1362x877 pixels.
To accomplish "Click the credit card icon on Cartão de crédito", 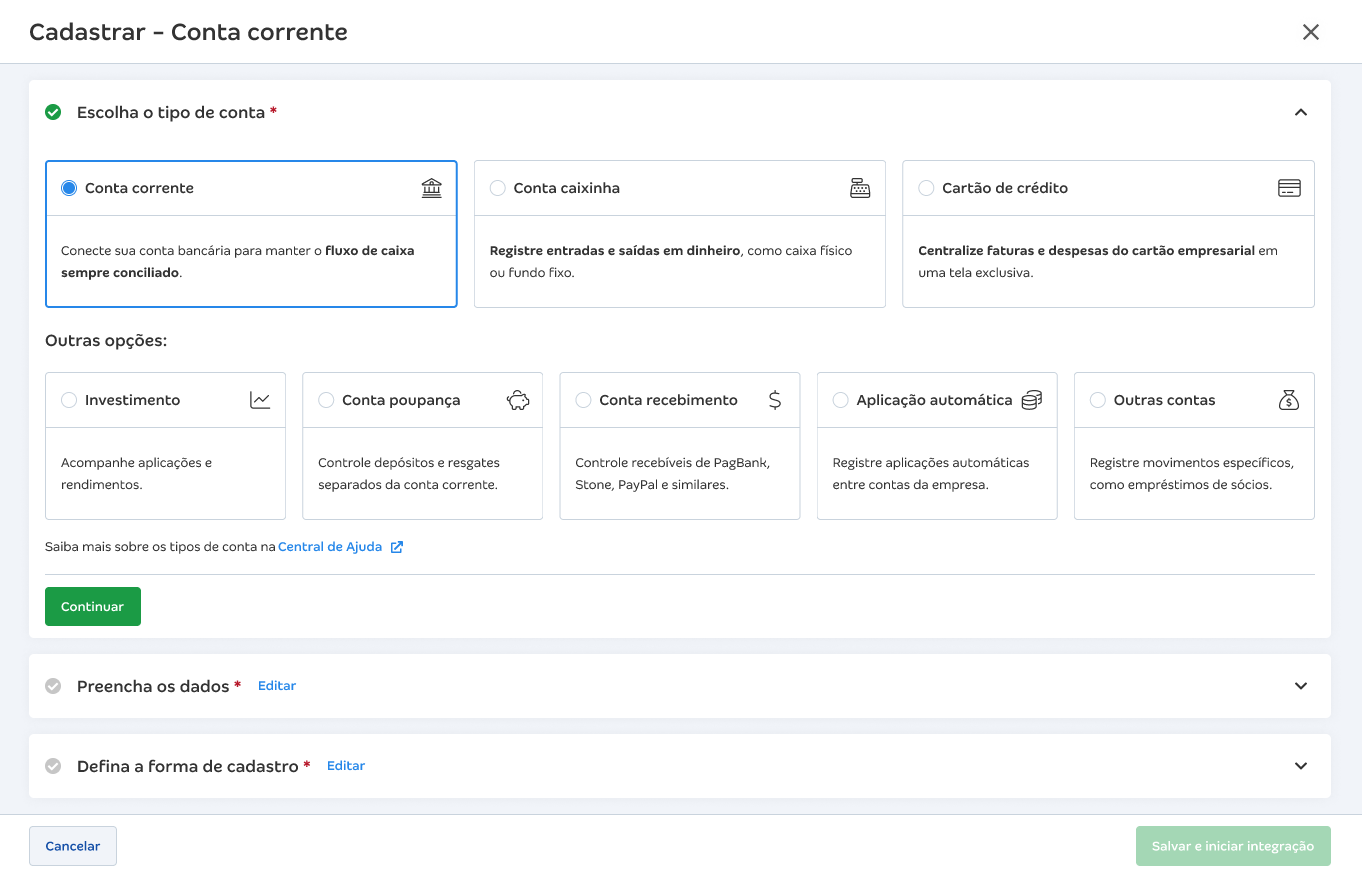I will [1289, 188].
